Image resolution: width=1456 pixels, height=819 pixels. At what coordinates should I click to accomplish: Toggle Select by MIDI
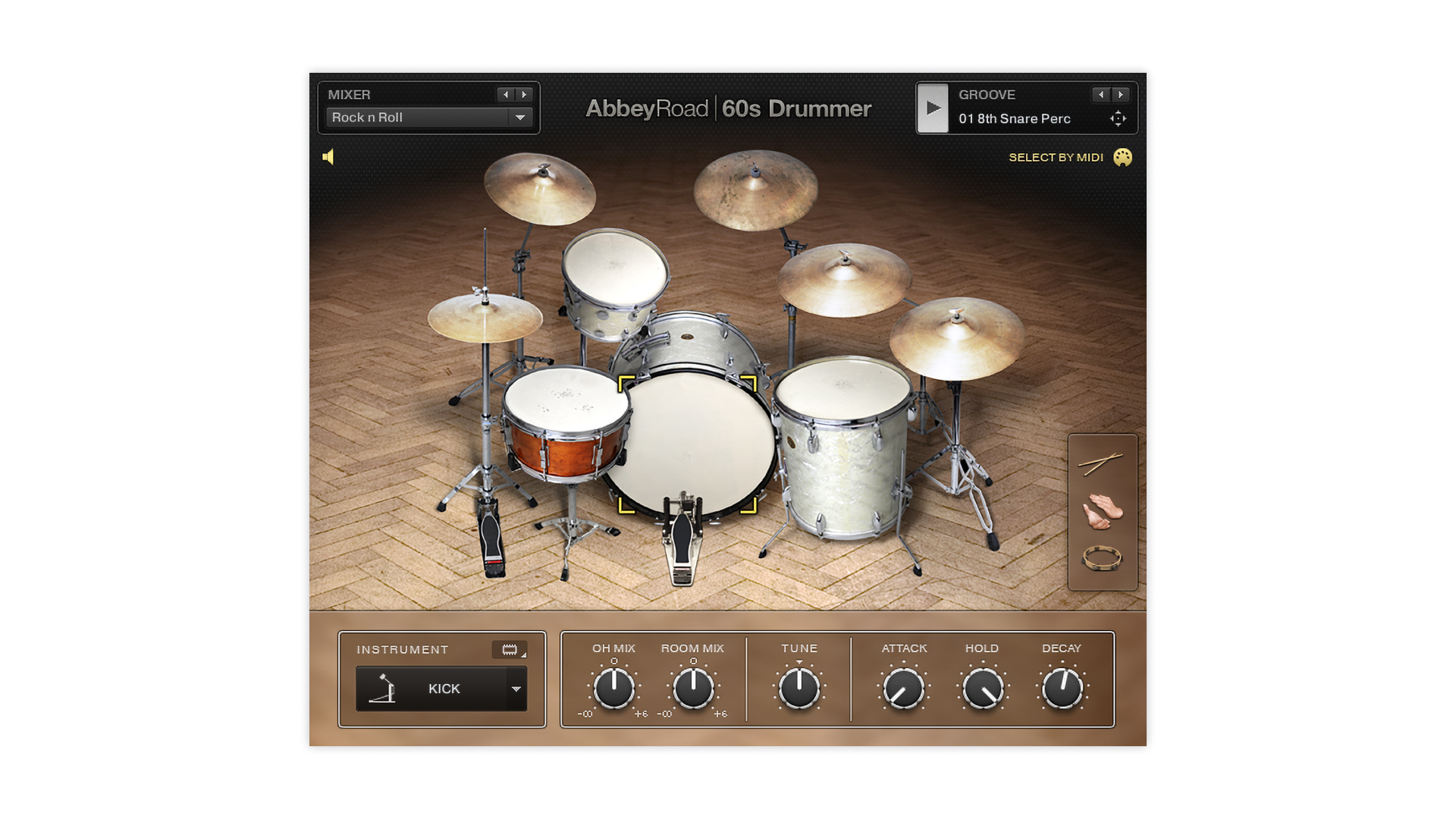coord(1056,157)
